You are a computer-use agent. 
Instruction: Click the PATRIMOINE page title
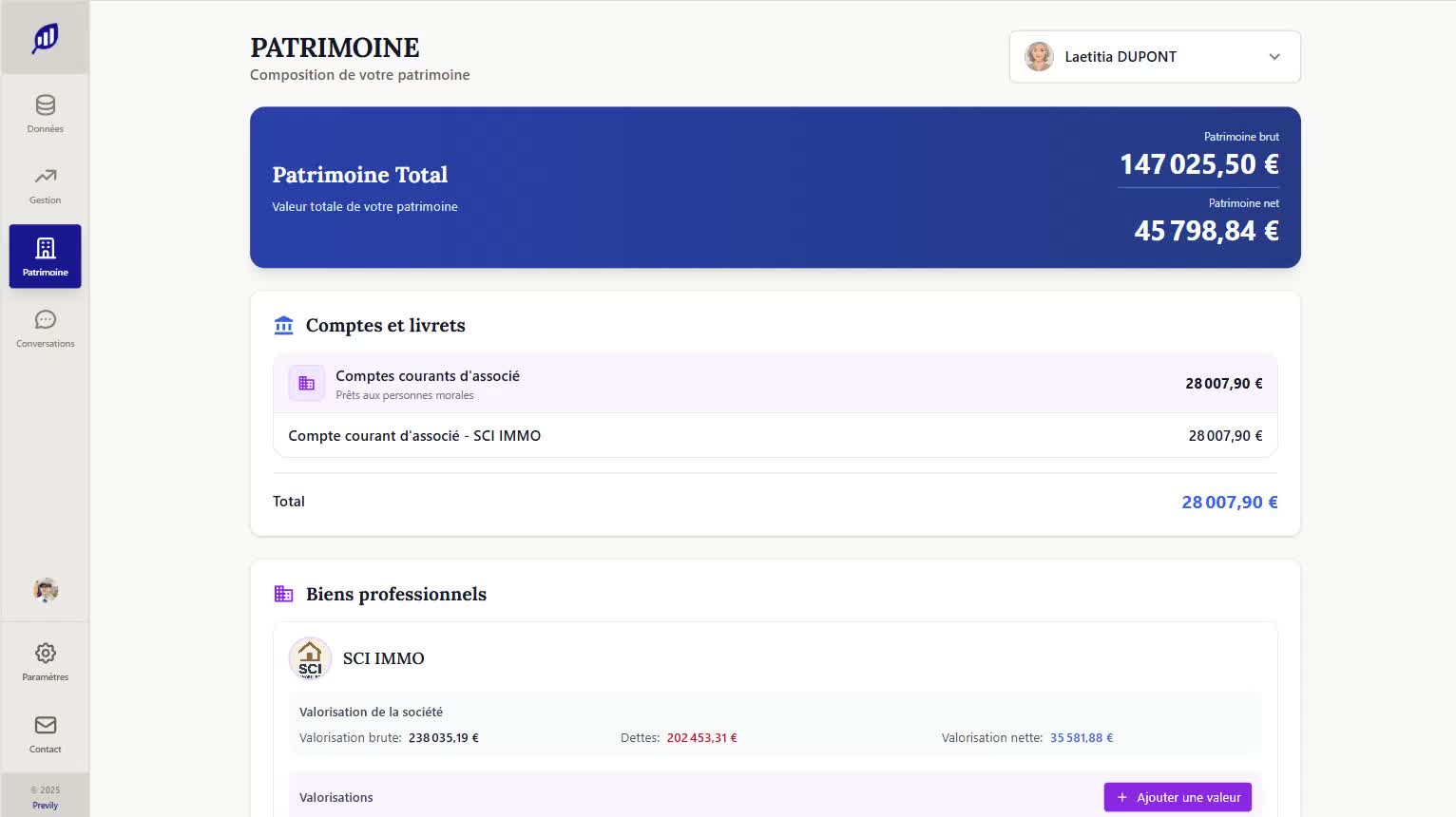335,47
